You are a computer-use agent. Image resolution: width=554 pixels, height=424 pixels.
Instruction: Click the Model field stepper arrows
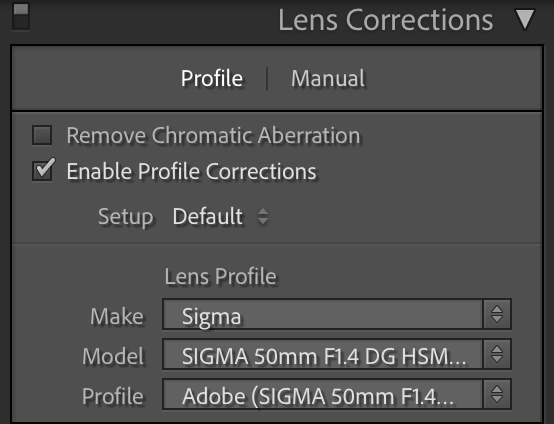click(x=497, y=354)
